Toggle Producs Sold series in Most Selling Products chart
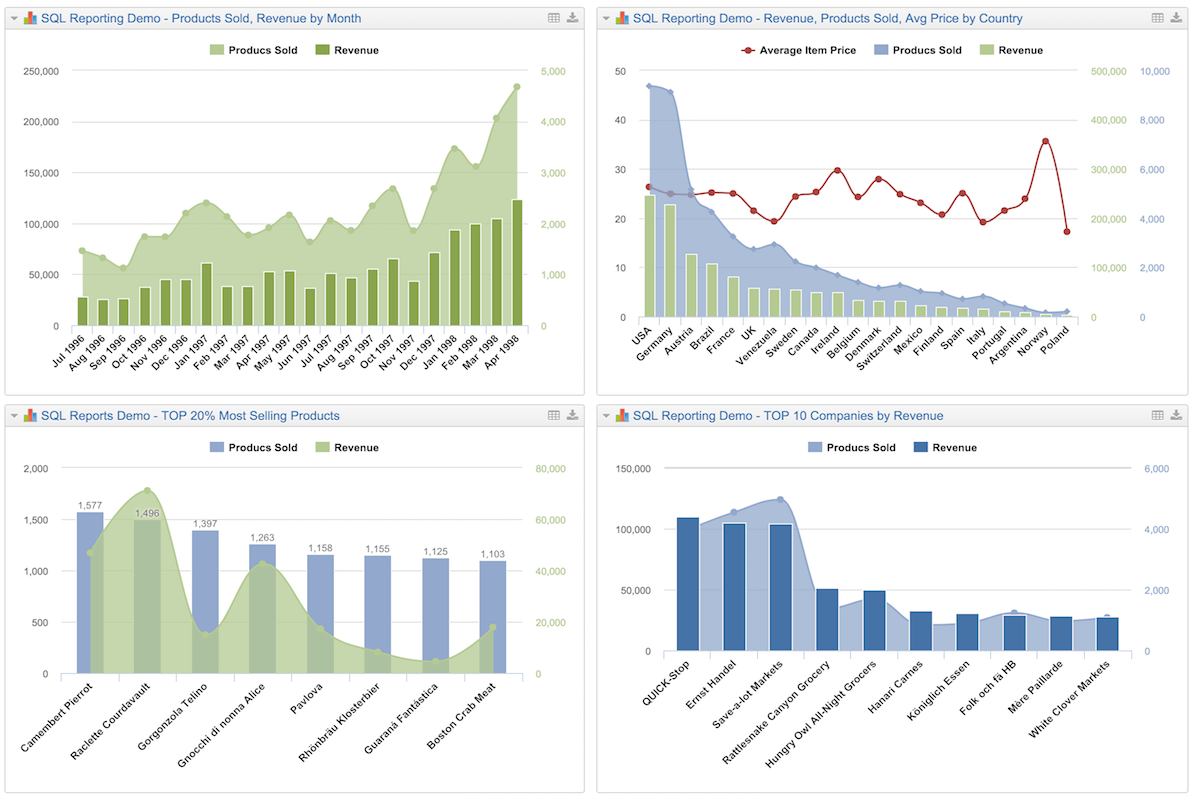This screenshot has width=1200, height=800. click(x=252, y=447)
